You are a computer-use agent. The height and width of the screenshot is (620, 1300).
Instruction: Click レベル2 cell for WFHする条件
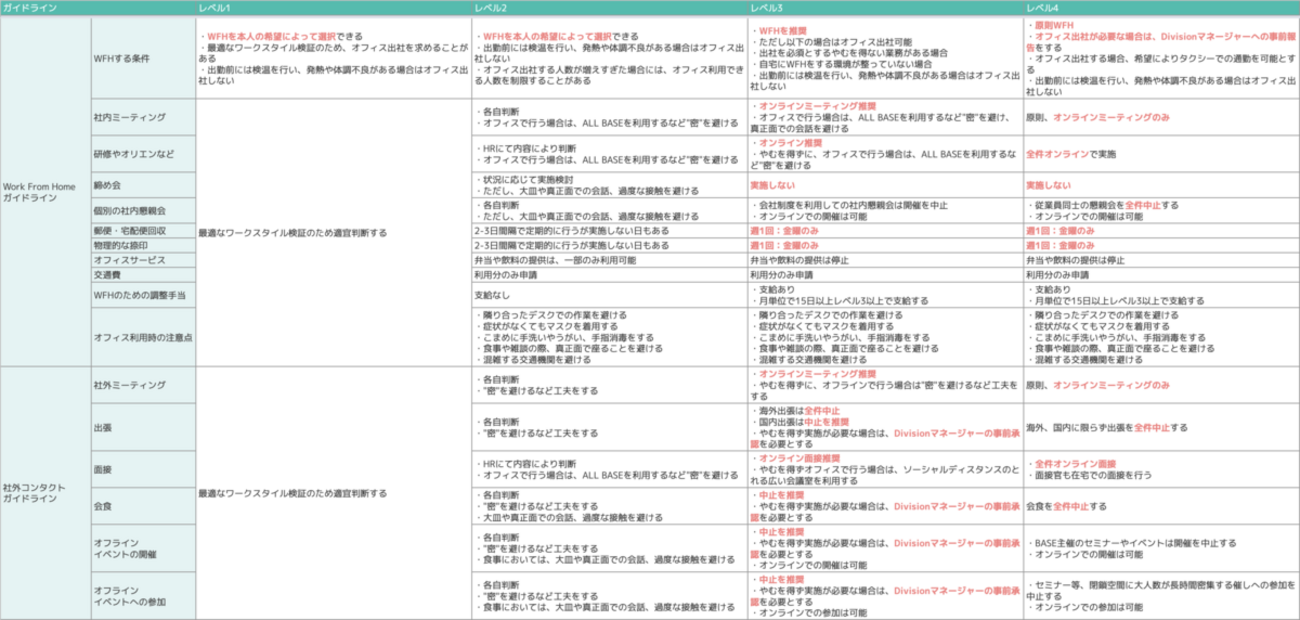click(x=610, y=57)
